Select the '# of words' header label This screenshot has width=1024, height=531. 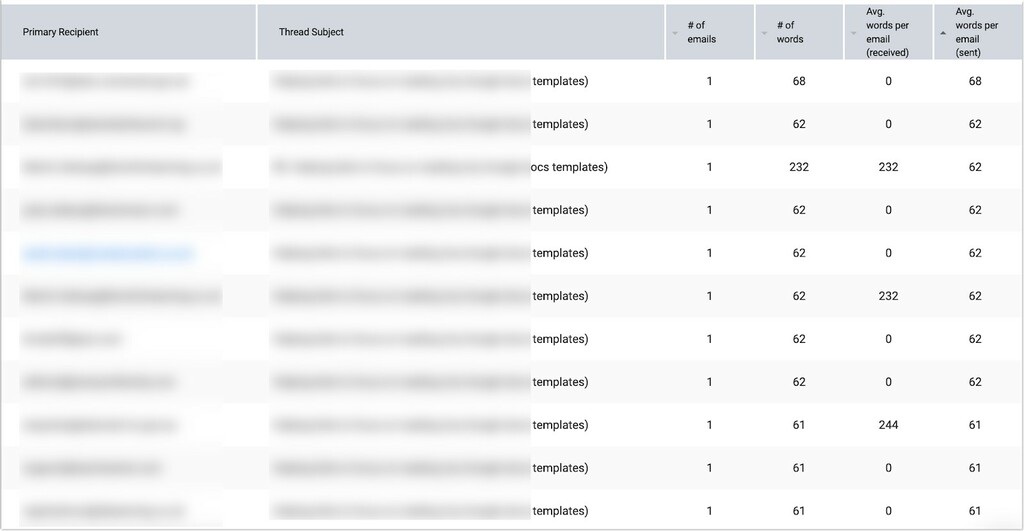click(790, 32)
